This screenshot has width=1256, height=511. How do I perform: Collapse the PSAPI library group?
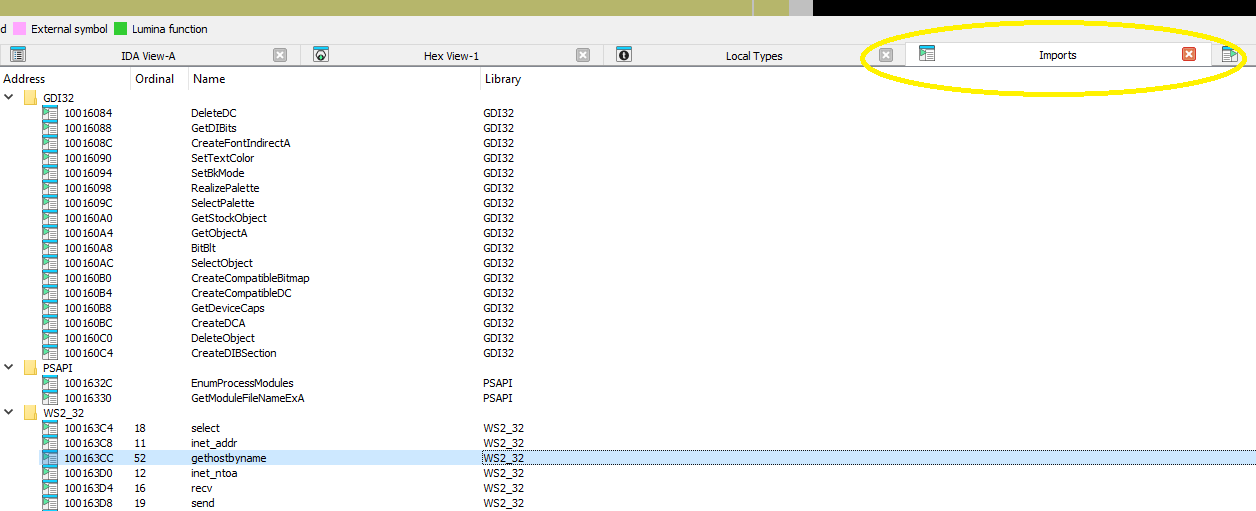coord(10,368)
